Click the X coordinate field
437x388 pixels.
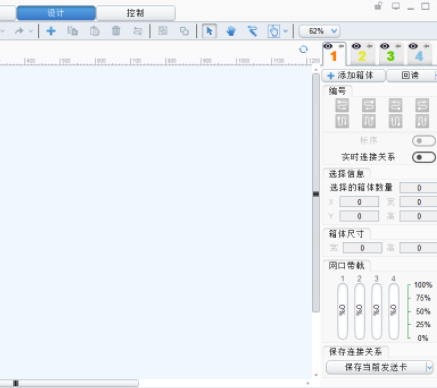(359, 202)
